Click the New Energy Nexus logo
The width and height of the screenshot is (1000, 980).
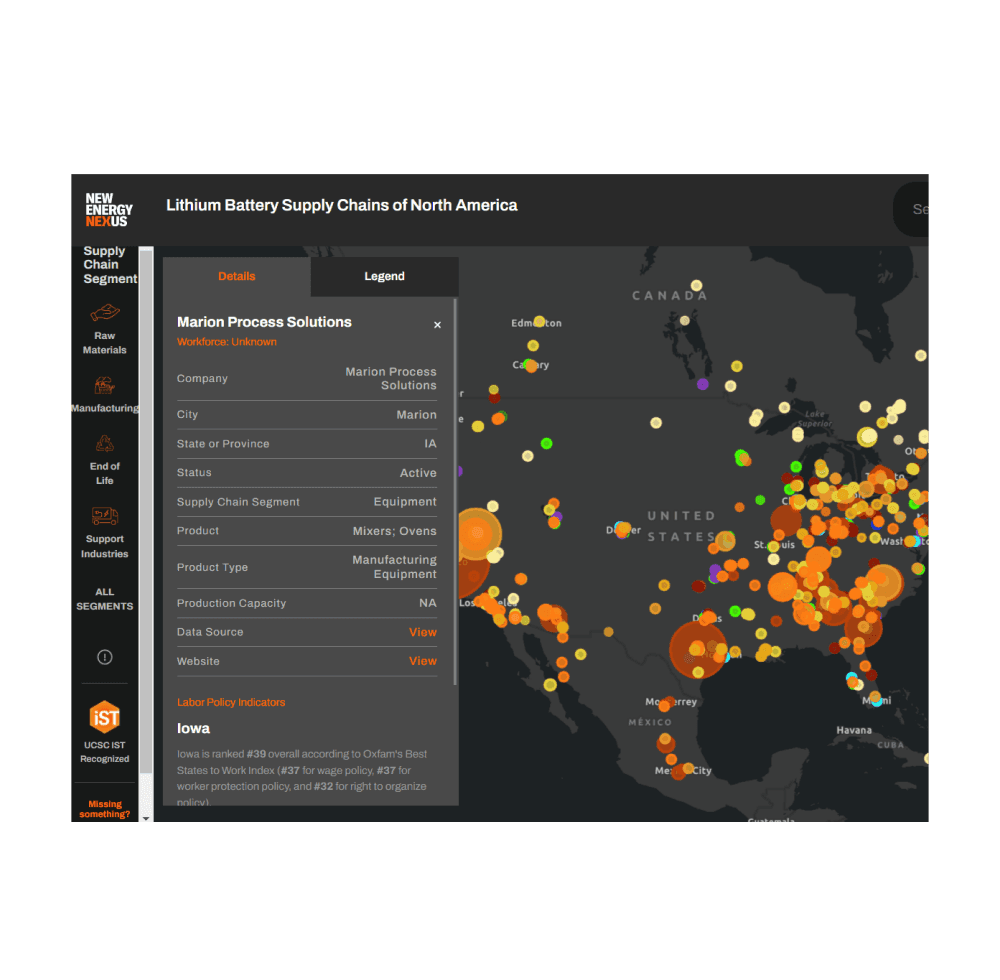point(108,210)
